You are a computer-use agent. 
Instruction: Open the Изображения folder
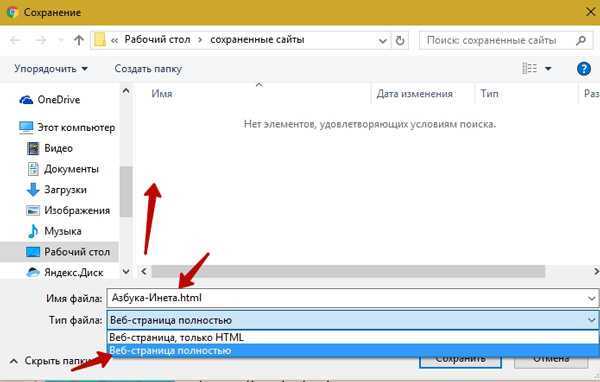tap(77, 211)
